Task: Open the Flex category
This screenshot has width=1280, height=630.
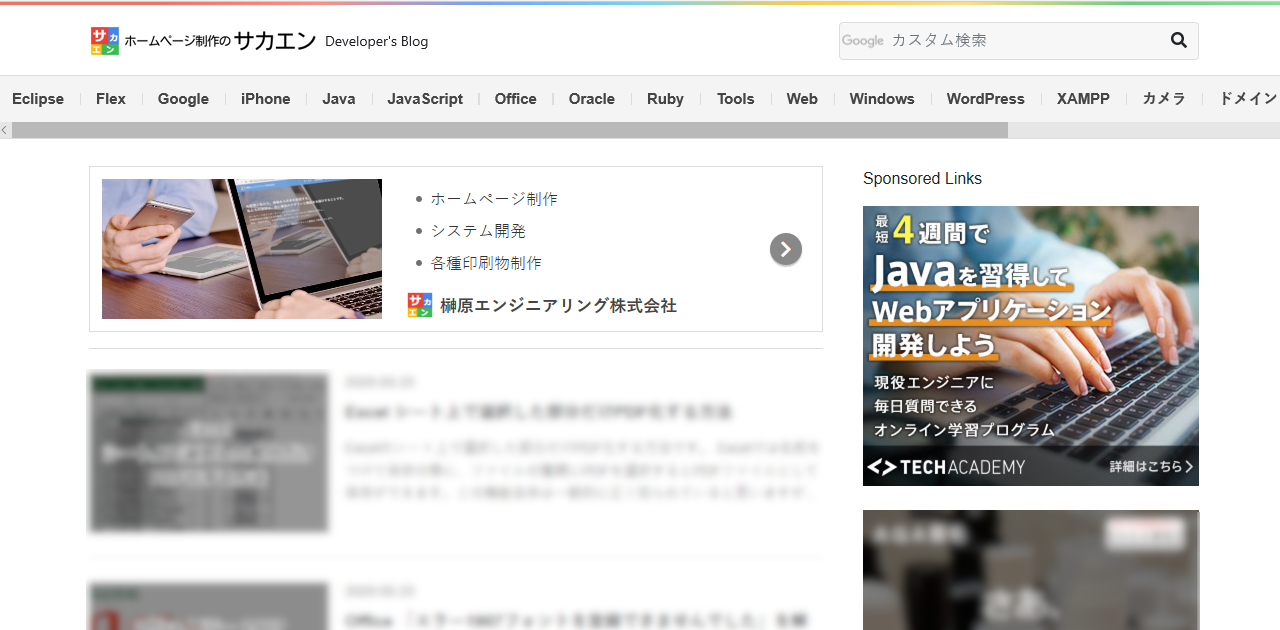Action: pos(111,99)
